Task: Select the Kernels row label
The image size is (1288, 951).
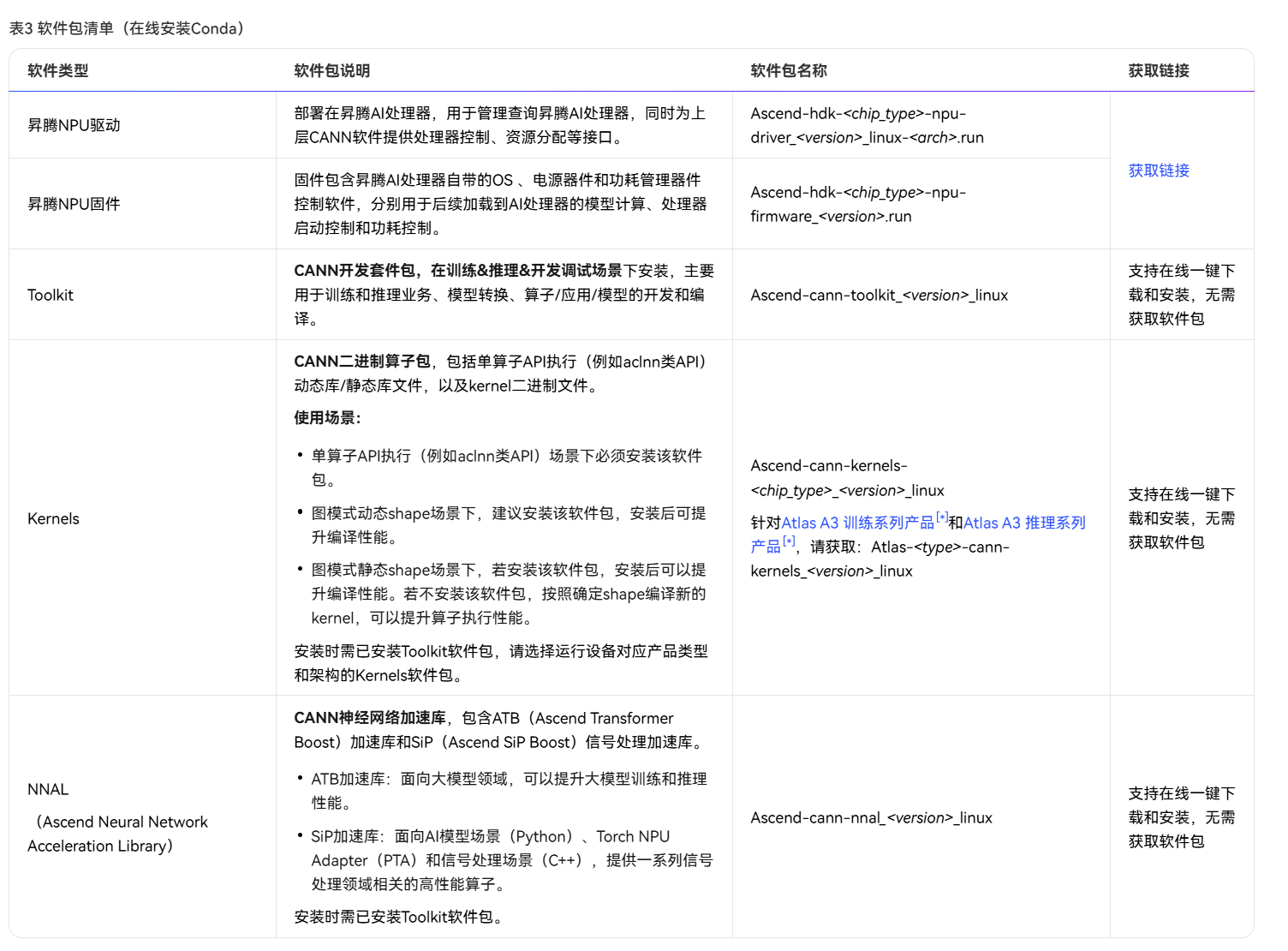Action: 53,518
